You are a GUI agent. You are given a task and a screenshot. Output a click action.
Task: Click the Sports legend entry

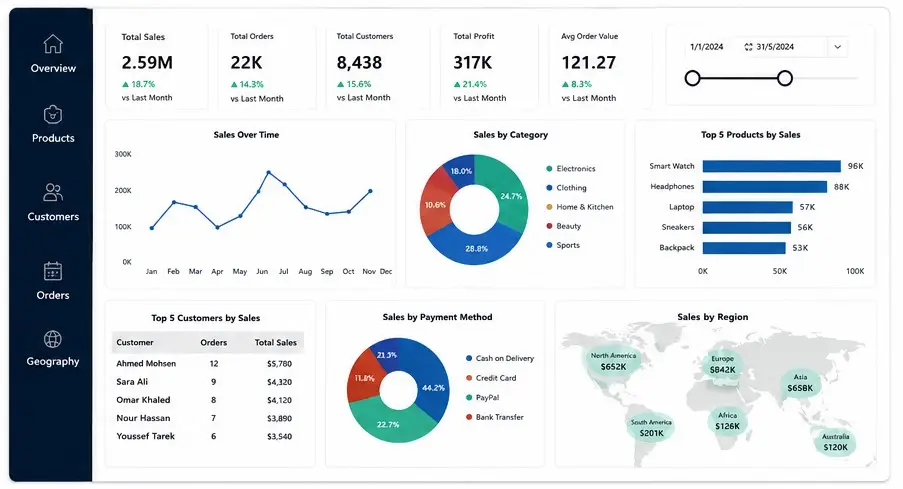pyautogui.click(x=563, y=245)
